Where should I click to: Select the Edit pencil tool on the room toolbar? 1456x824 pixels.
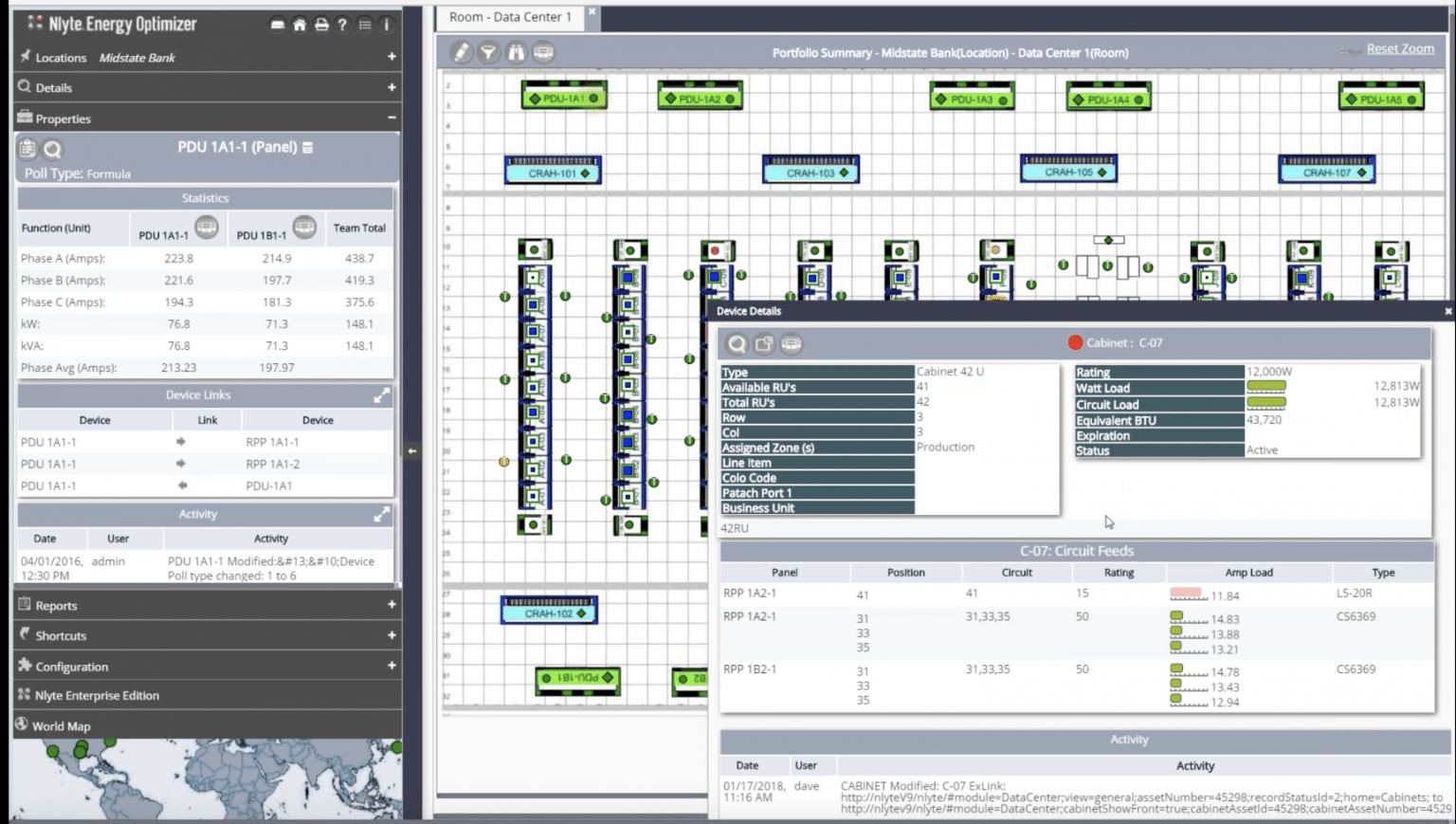(x=462, y=53)
